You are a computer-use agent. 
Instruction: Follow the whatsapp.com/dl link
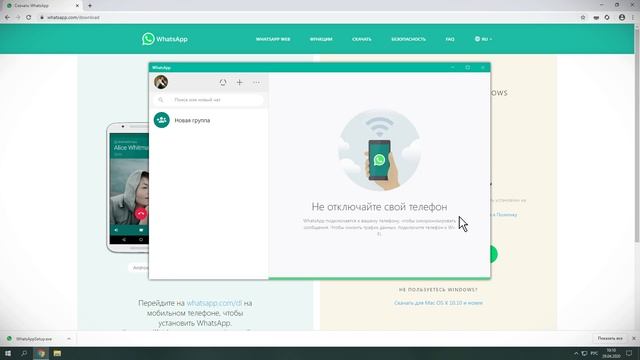(214, 303)
